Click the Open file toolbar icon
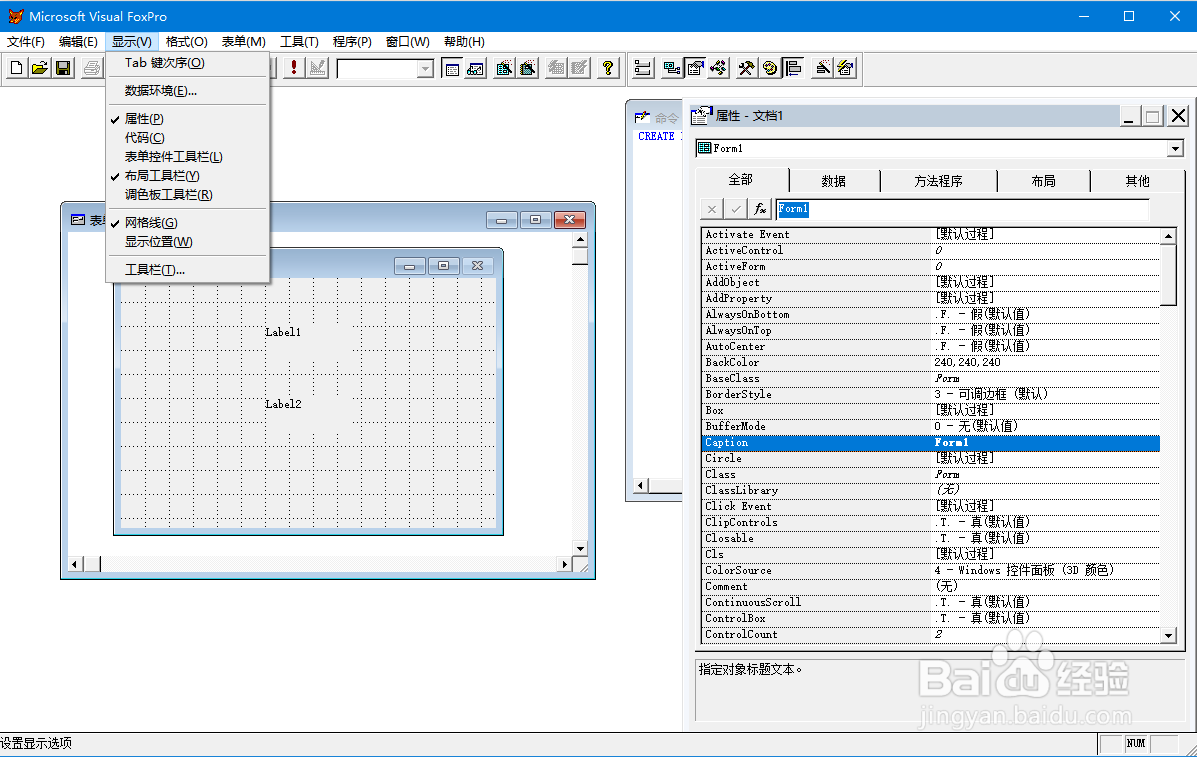This screenshot has width=1197, height=757. coord(40,68)
